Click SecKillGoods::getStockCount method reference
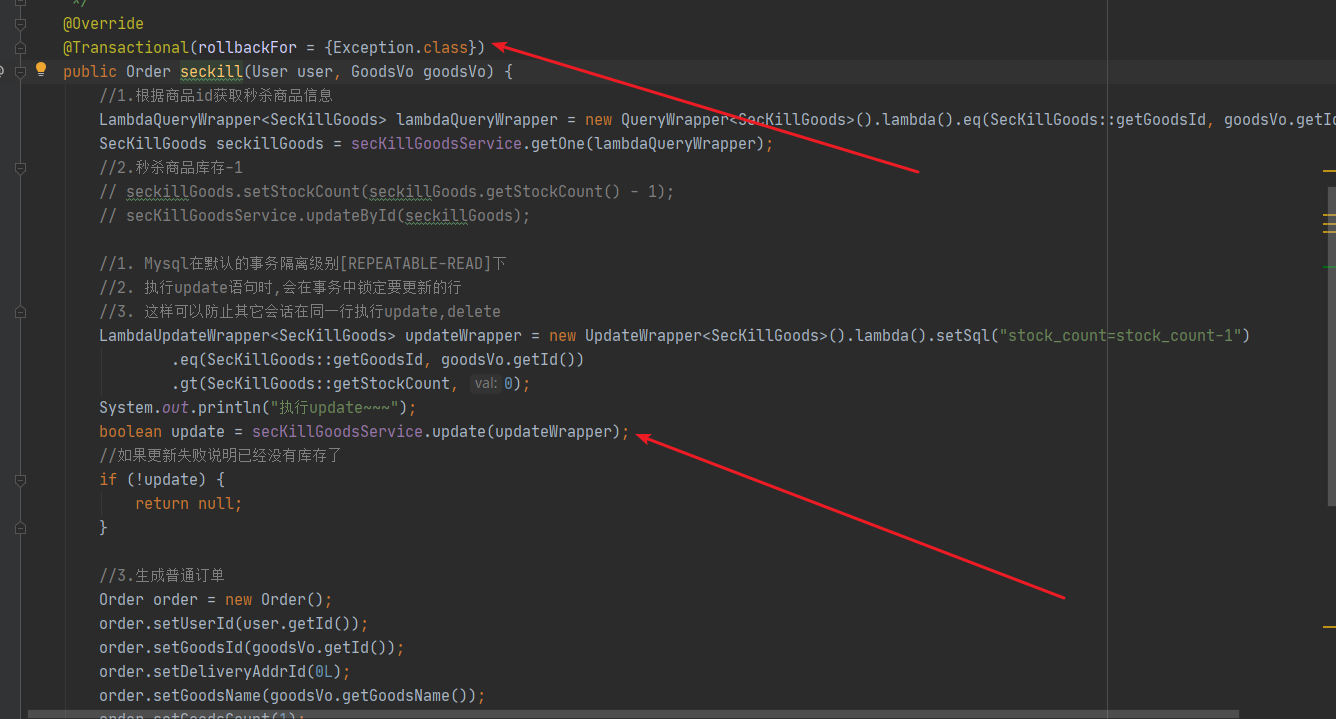This screenshot has width=1336, height=719. pyautogui.click(x=329, y=384)
